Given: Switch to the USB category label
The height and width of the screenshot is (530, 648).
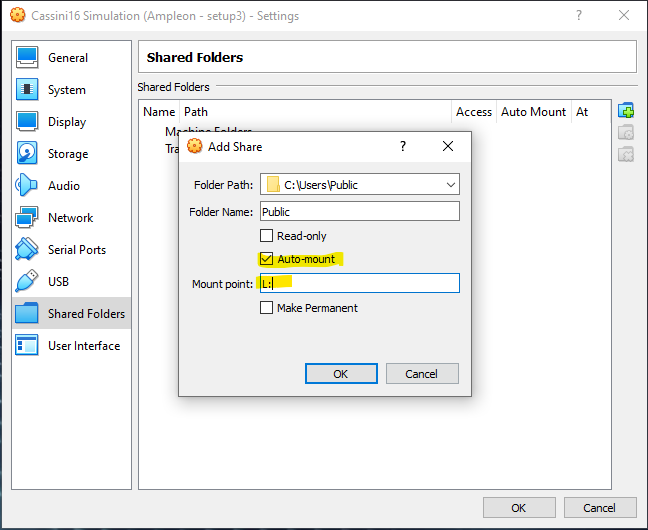Looking at the screenshot, I should pos(58,282).
